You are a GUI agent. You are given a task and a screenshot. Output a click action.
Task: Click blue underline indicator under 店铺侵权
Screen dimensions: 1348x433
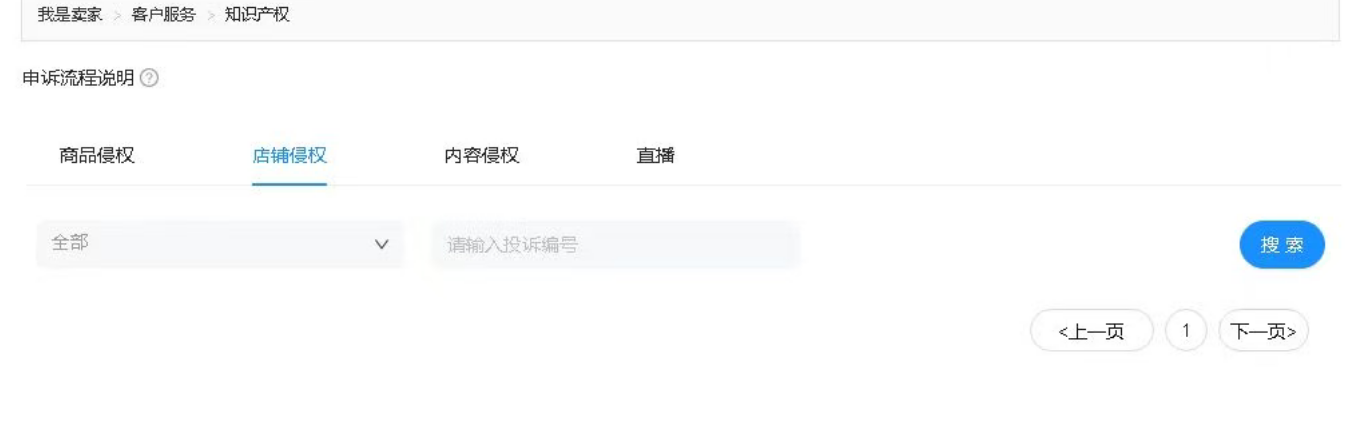(289, 184)
